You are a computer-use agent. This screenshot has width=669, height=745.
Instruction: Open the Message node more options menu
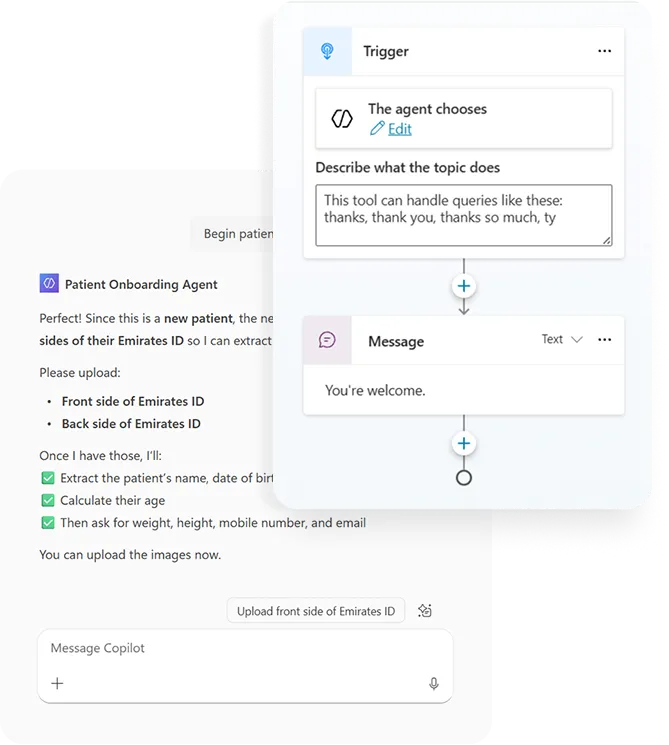click(x=604, y=339)
